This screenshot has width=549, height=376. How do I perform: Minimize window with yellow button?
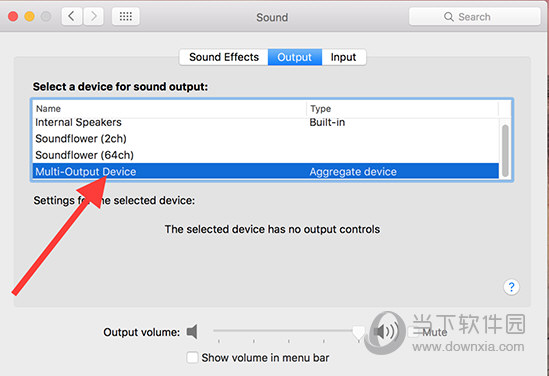29,16
